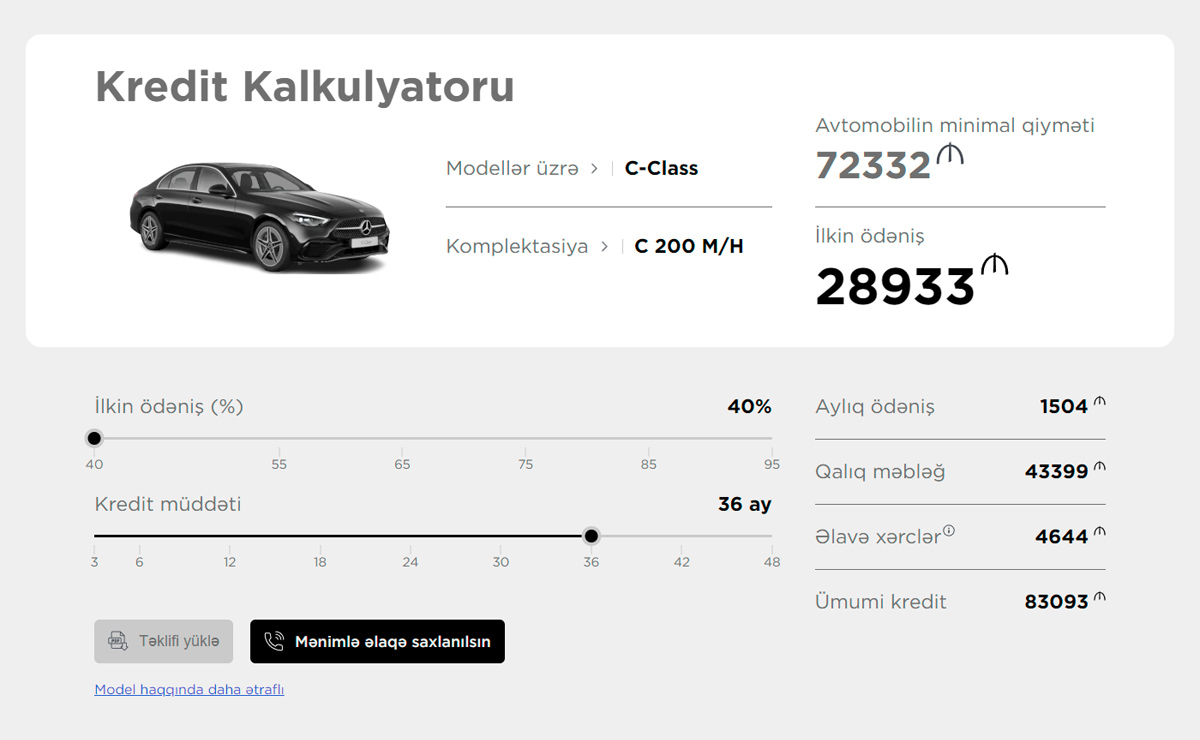This screenshot has height=740, width=1200.
Task: Click the manat symbol beside Qalıq məbləğ 43399
Action: click(x=1100, y=467)
